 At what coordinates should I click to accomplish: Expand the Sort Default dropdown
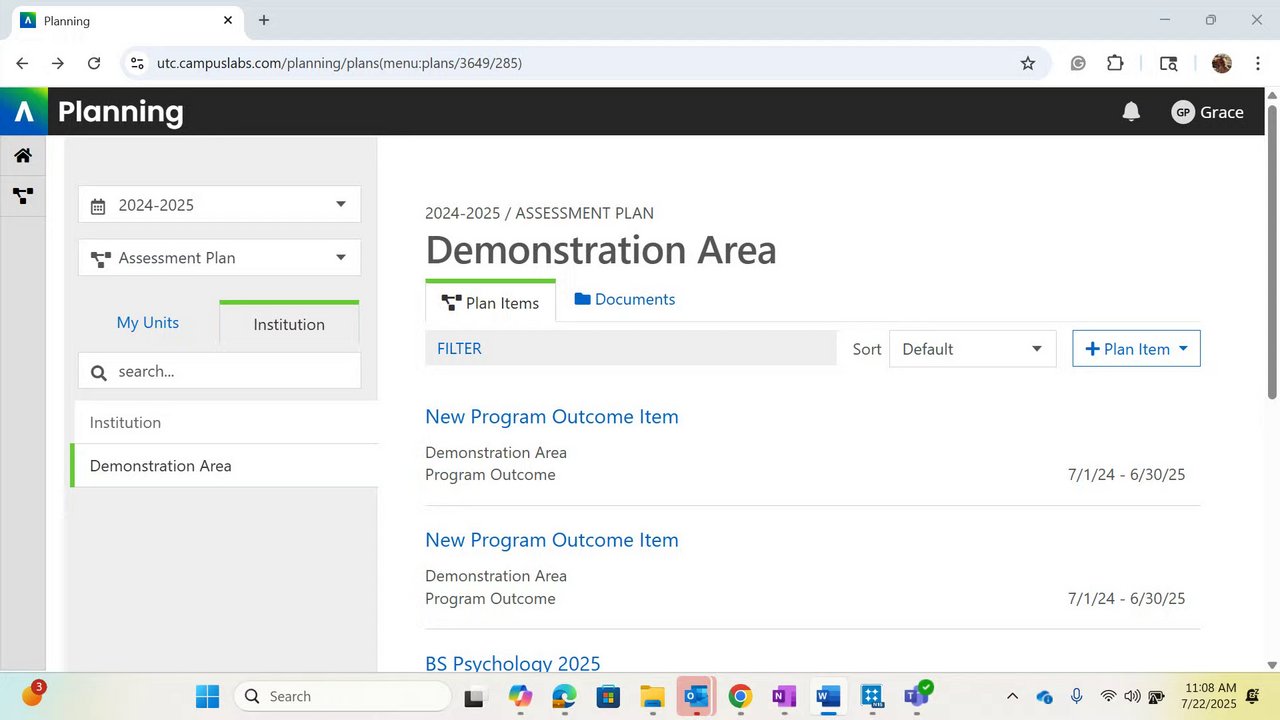pos(972,349)
